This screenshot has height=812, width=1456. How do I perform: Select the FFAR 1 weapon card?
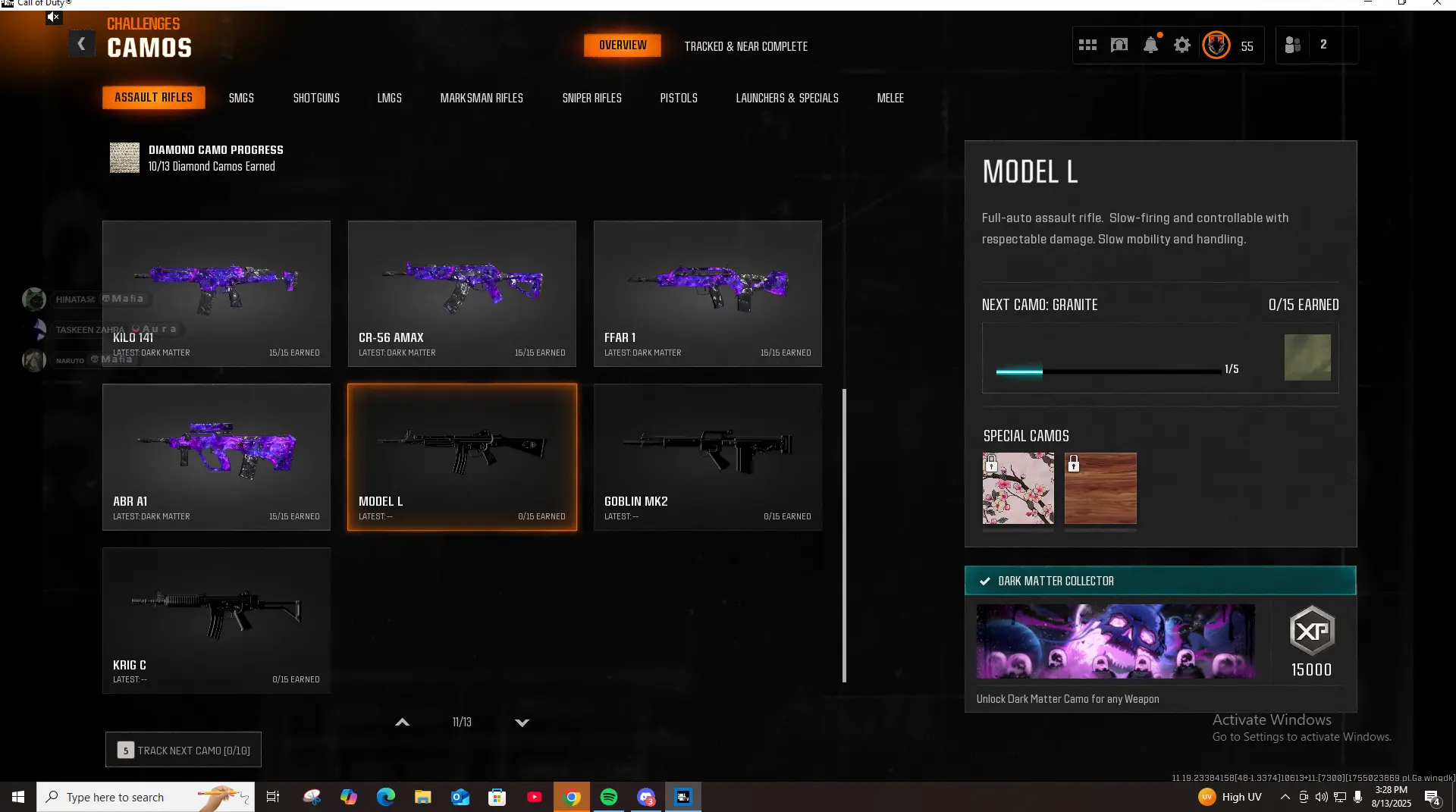[708, 294]
